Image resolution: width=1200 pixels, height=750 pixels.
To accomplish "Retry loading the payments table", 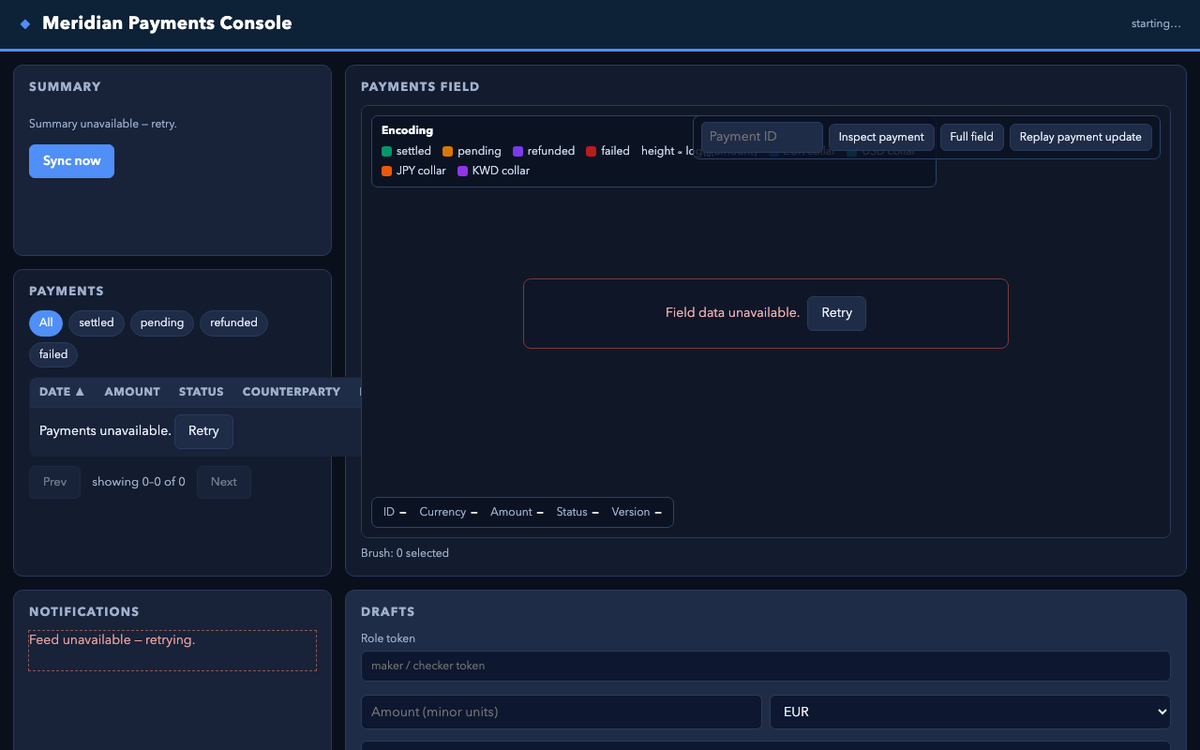I will point(203,431).
